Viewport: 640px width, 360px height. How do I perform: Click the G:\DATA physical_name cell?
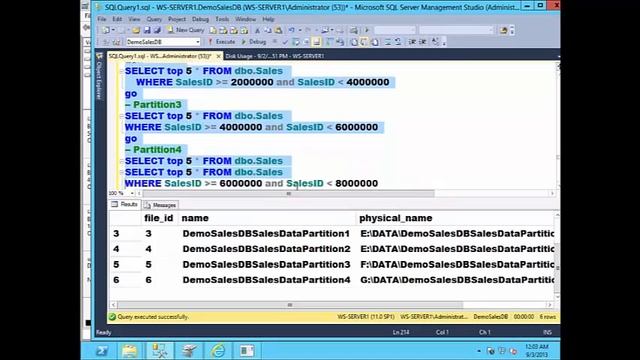click(x=456, y=280)
